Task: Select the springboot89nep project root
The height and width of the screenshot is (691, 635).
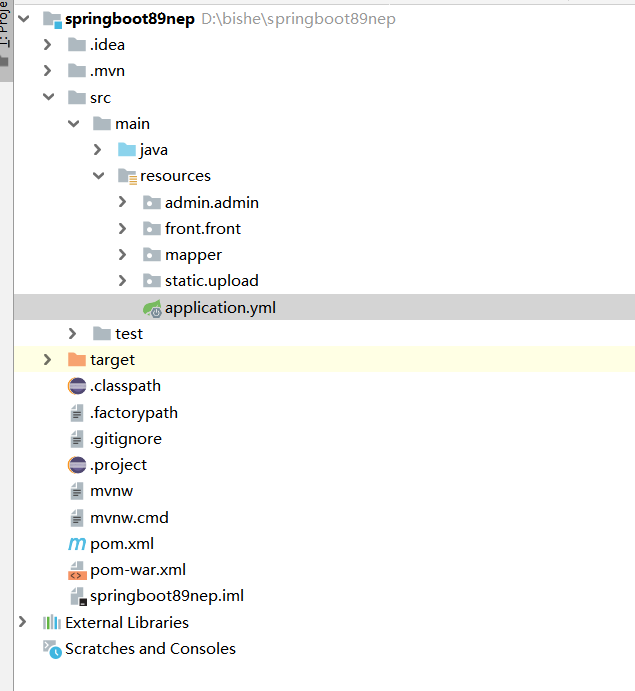Action: click(x=129, y=19)
